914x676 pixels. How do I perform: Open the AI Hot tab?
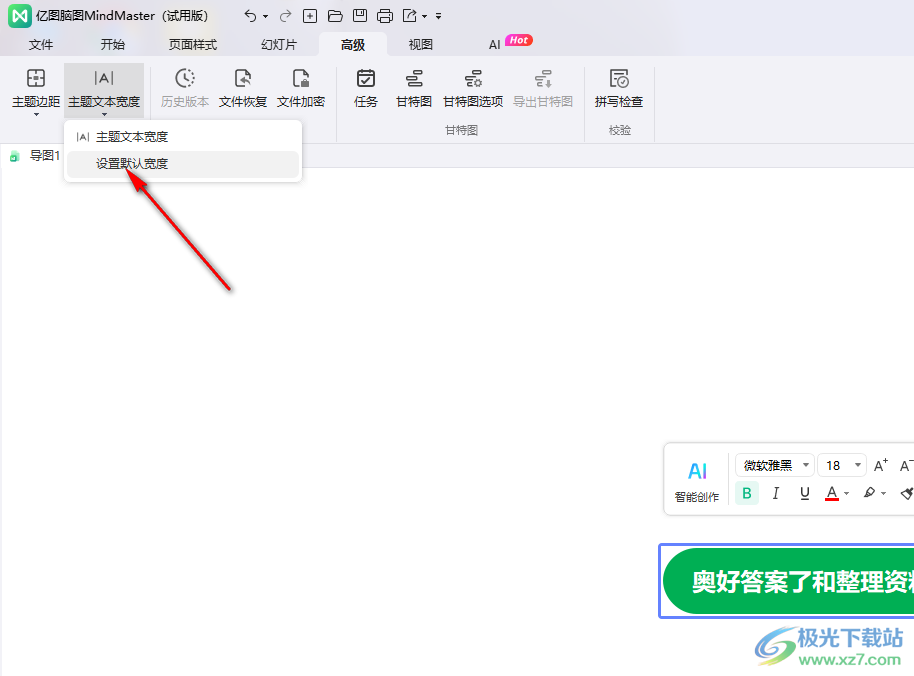[510, 44]
